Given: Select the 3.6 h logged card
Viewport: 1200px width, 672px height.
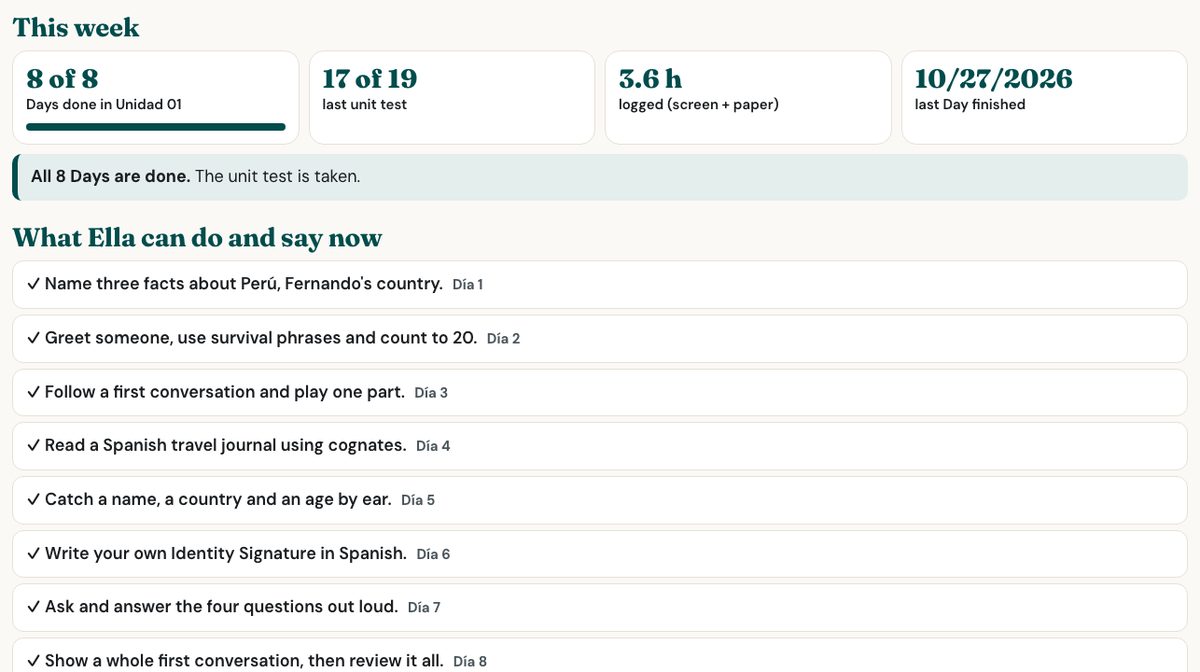Looking at the screenshot, I should click(748, 97).
